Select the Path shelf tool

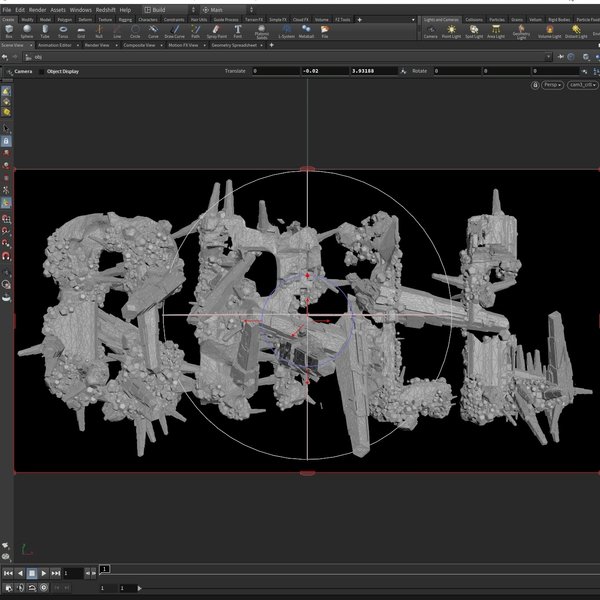click(x=196, y=31)
